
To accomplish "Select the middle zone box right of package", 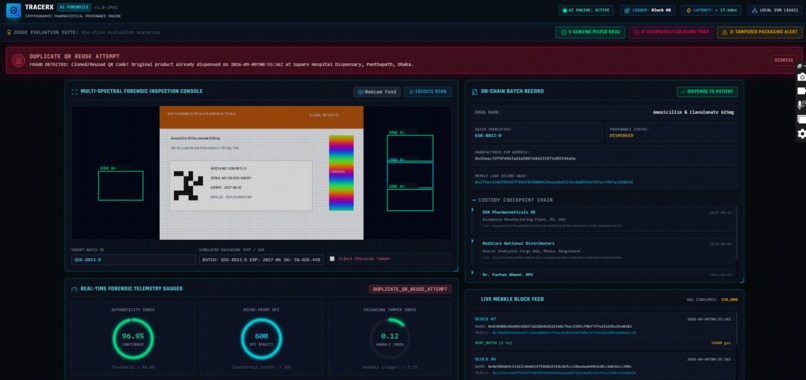I will (410, 175).
